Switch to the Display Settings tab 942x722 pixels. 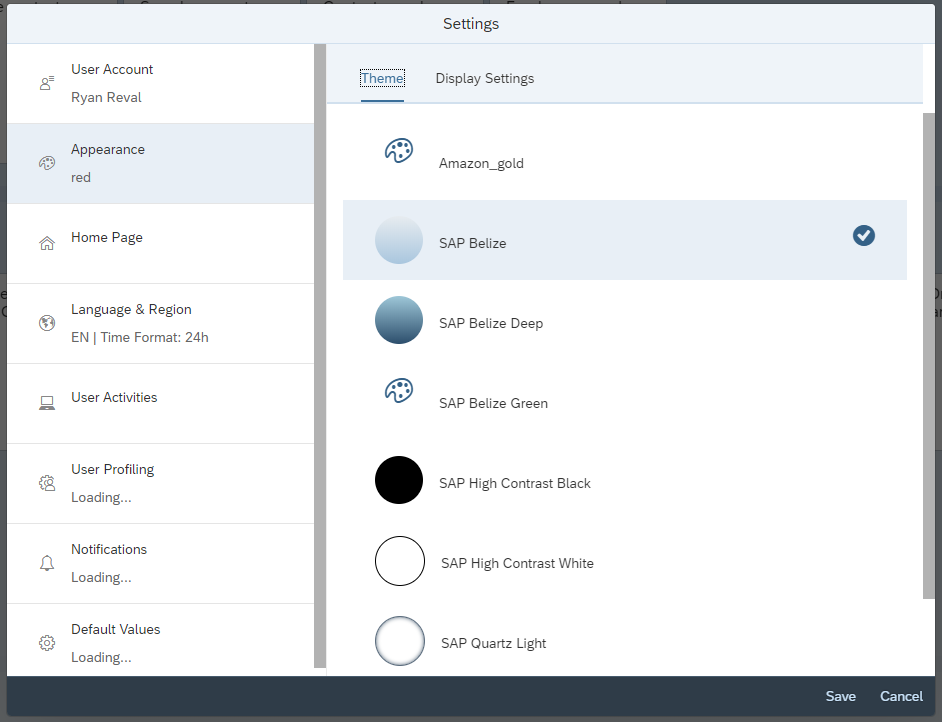coord(485,78)
